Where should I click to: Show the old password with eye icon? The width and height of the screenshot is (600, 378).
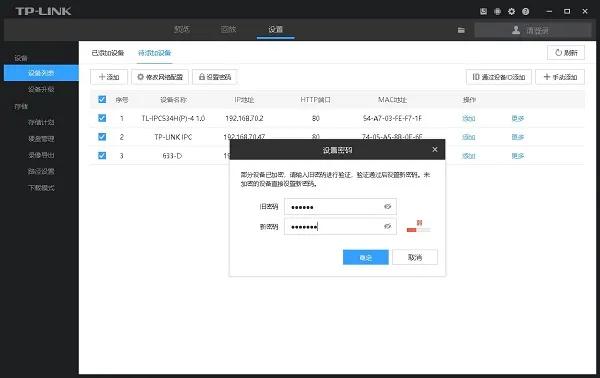point(387,207)
